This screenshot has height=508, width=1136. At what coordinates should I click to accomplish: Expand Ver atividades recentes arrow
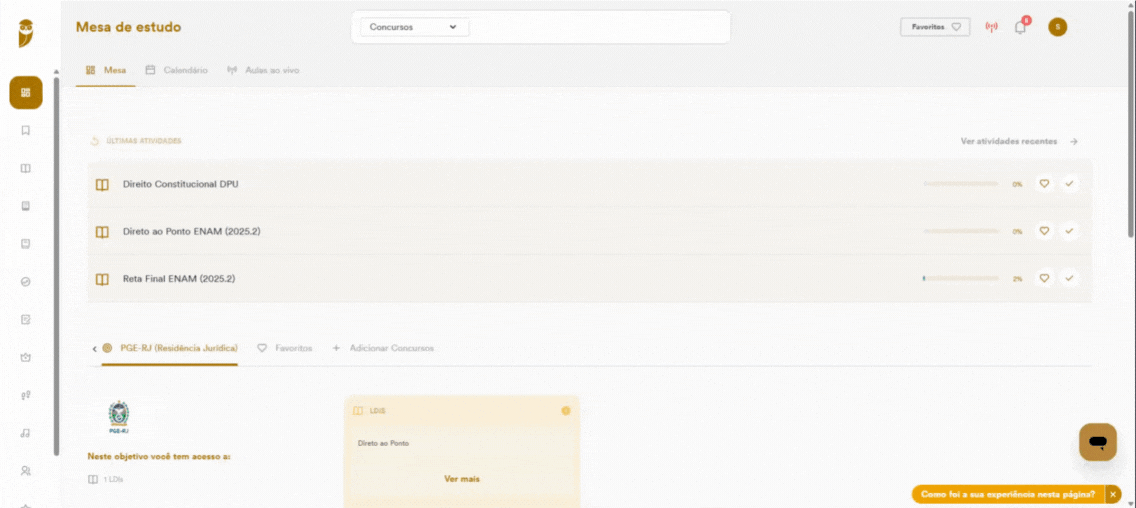(x=1074, y=141)
